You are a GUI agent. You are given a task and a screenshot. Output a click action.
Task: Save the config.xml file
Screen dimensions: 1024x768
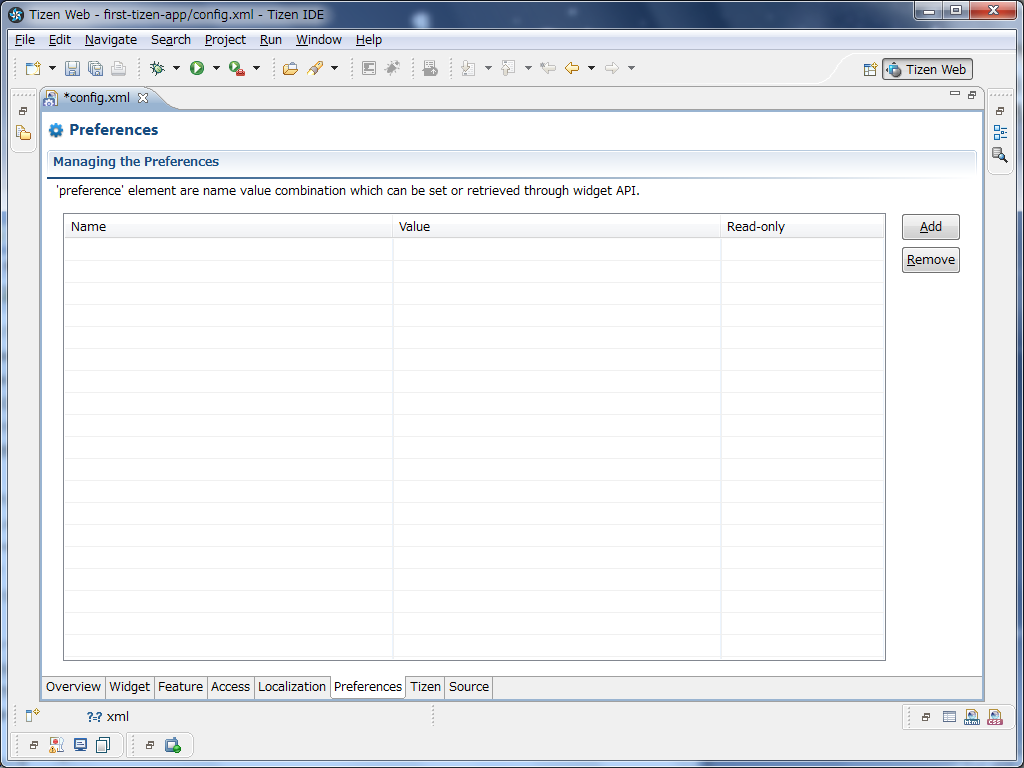click(72, 68)
